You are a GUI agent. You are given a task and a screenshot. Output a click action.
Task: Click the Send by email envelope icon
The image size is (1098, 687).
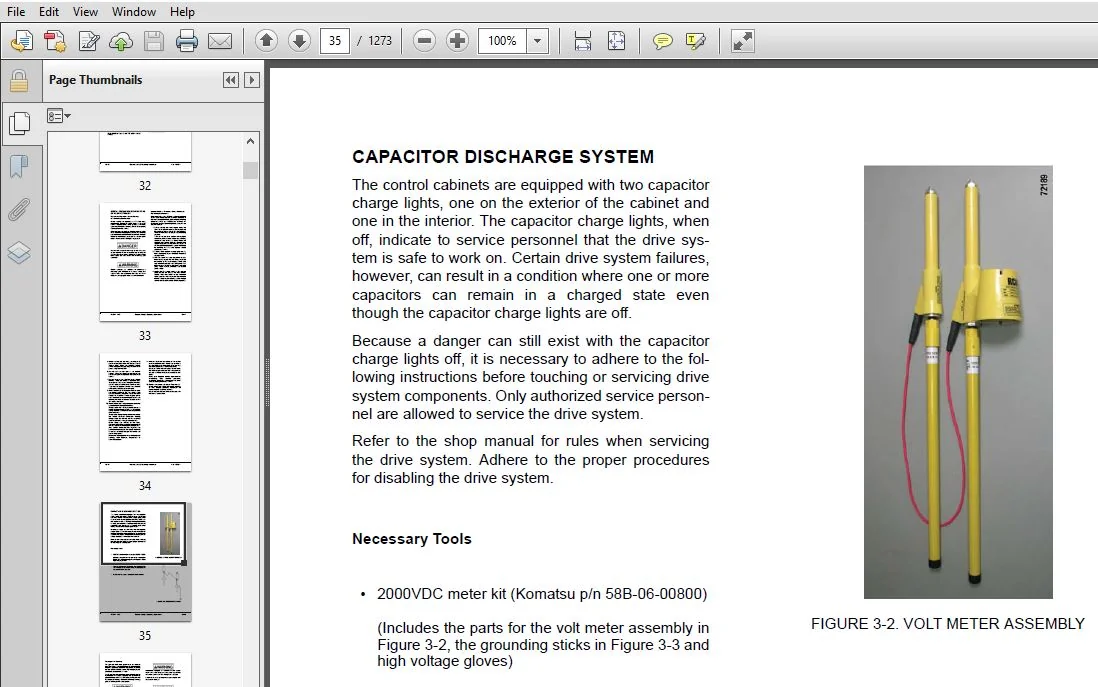220,41
